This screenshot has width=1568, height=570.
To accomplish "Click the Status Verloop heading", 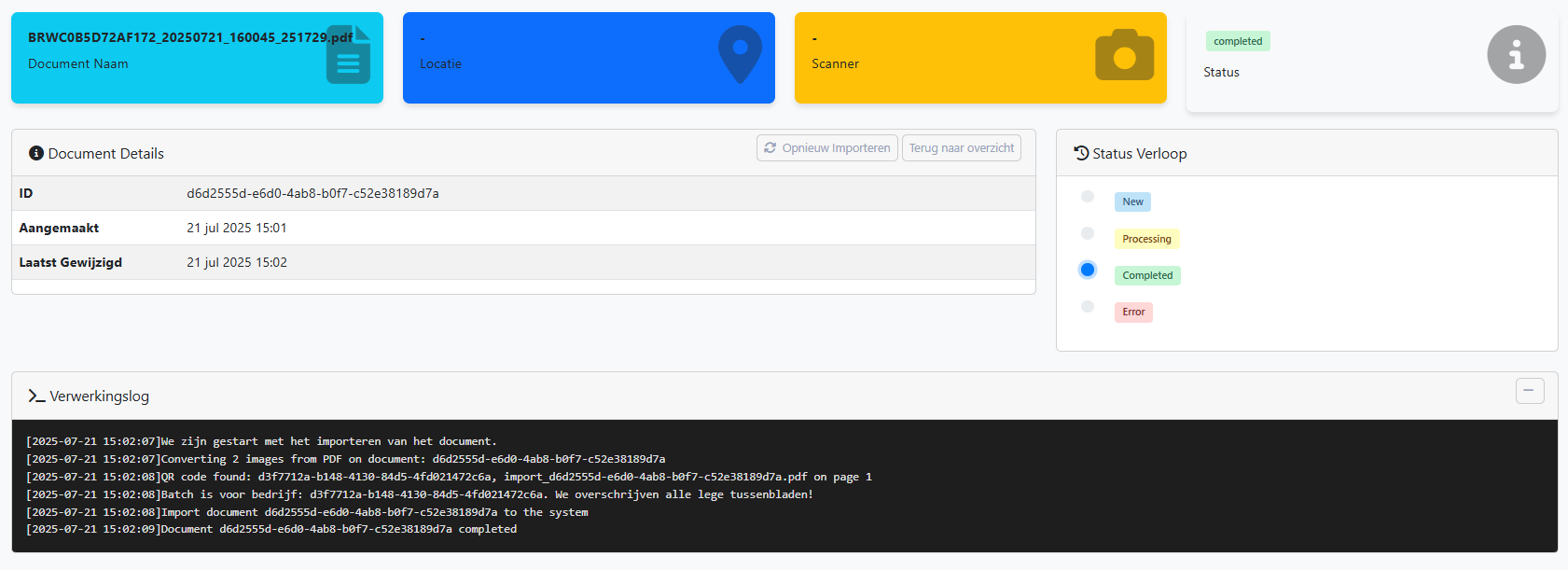I will 1140,153.
